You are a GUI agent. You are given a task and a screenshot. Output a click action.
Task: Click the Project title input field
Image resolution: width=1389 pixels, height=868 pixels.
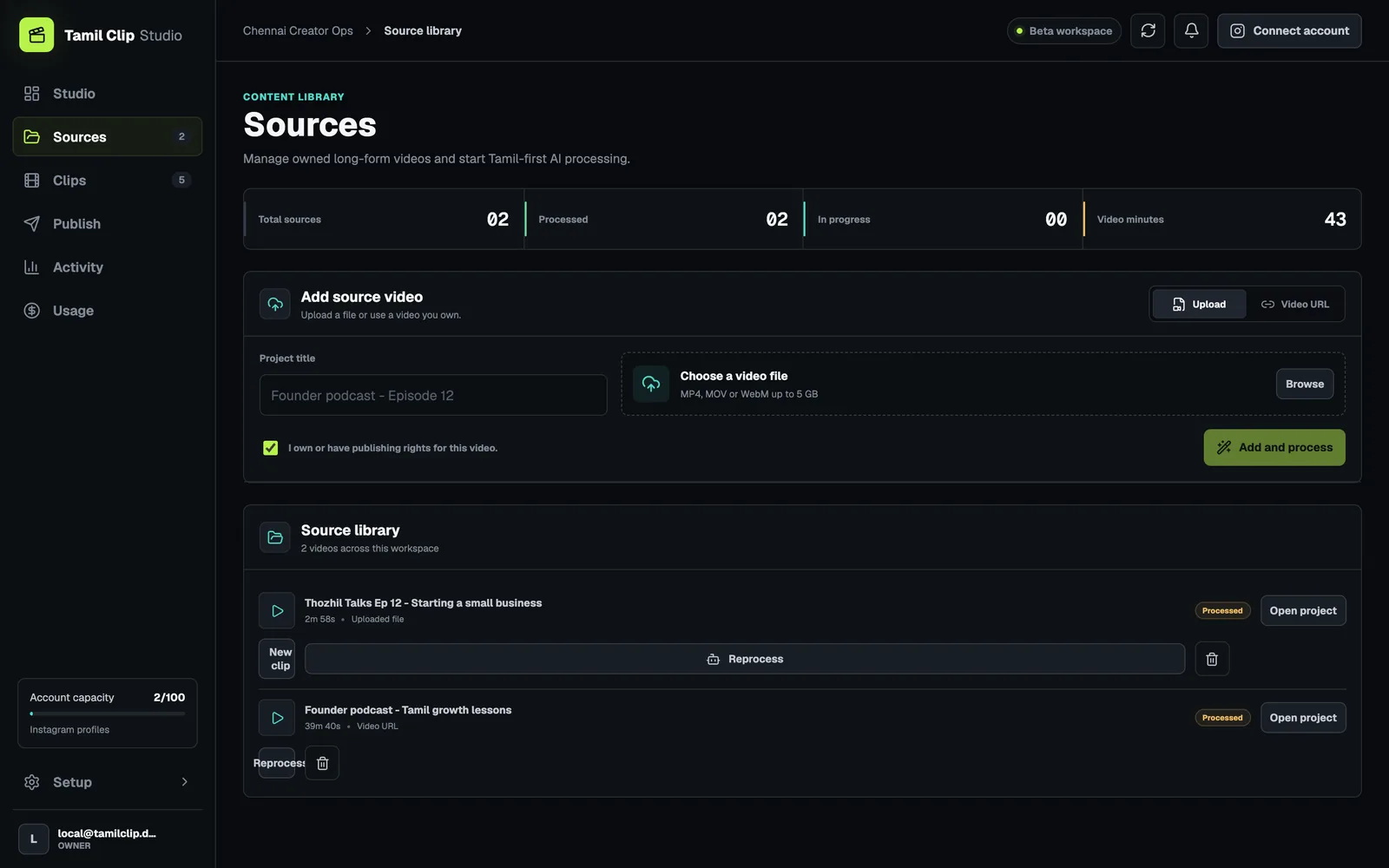click(433, 395)
